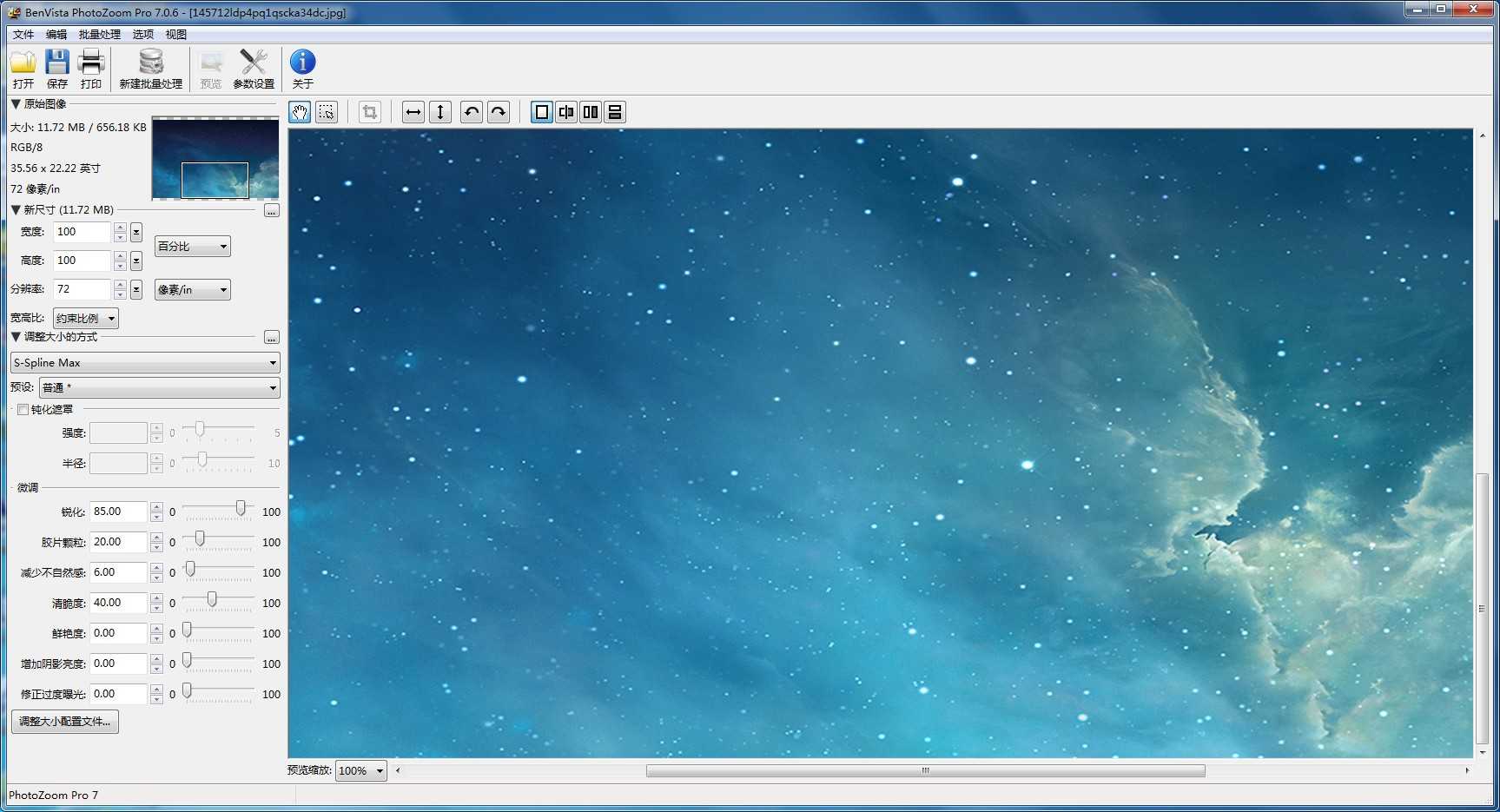Viewport: 1500px width, 812px height.
Task: Select the marquee selection tool
Action: pos(327,112)
